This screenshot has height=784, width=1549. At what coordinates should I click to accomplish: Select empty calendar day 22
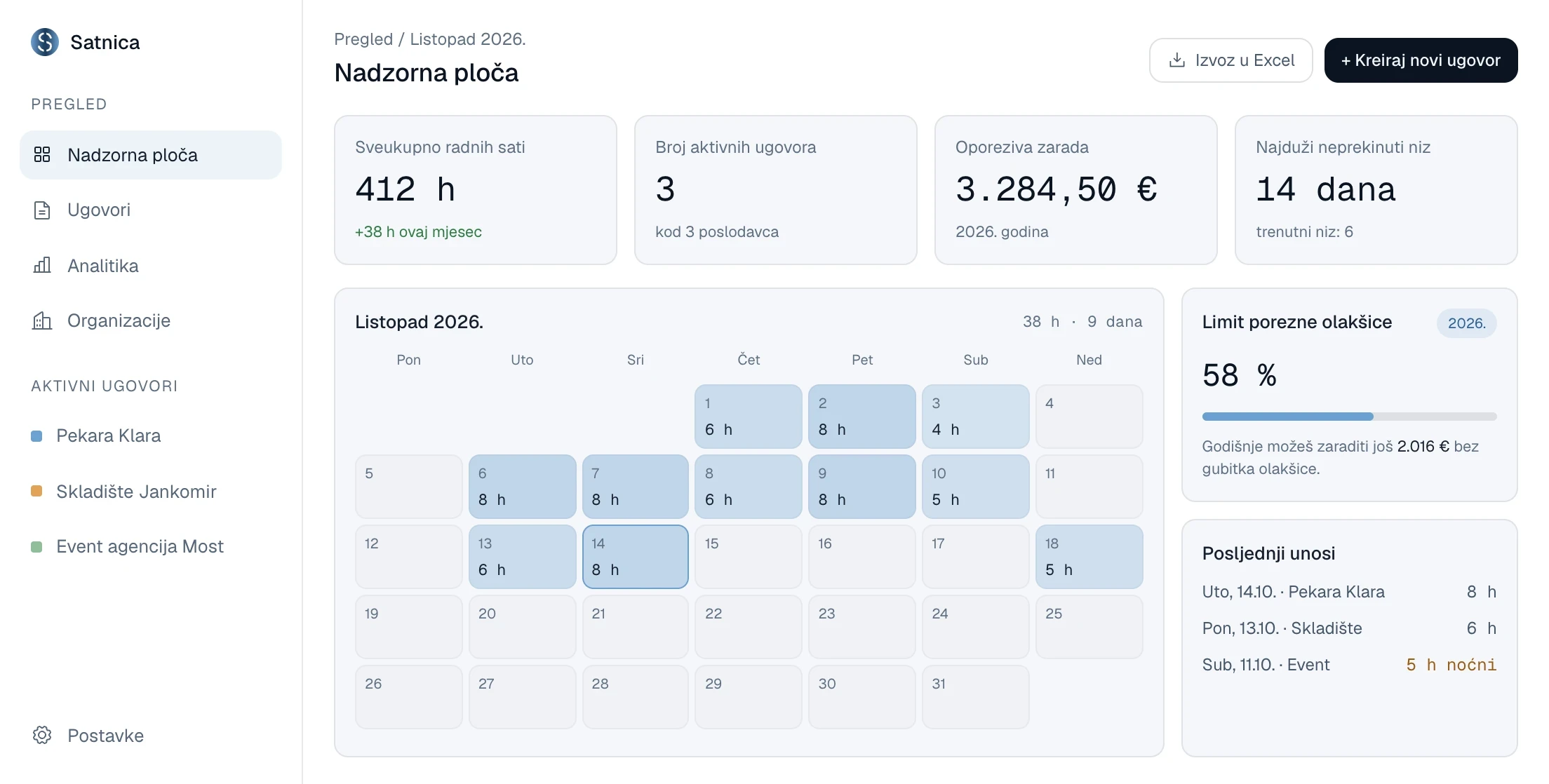[x=749, y=627]
